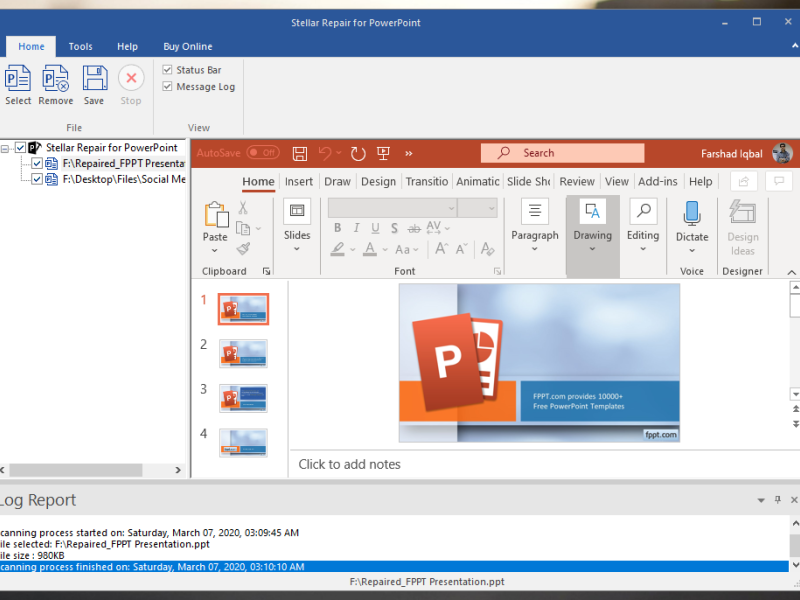Viewport: 800px width, 600px height.
Task: Click the Undo arrow icon
Action: pyautogui.click(x=324, y=153)
